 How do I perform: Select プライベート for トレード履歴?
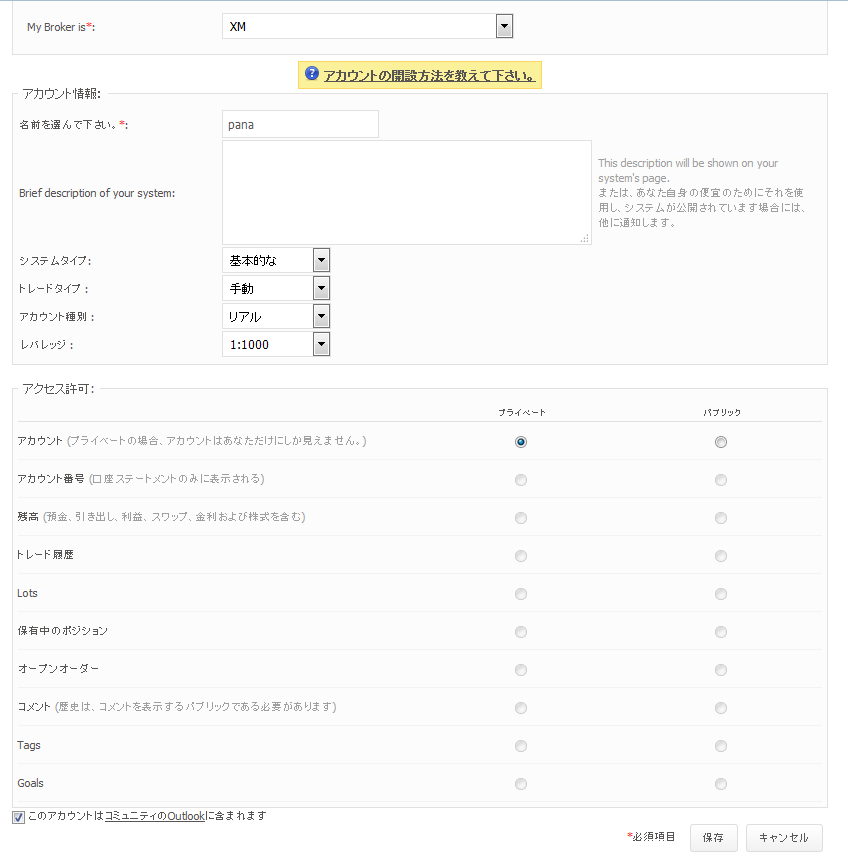point(520,556)
